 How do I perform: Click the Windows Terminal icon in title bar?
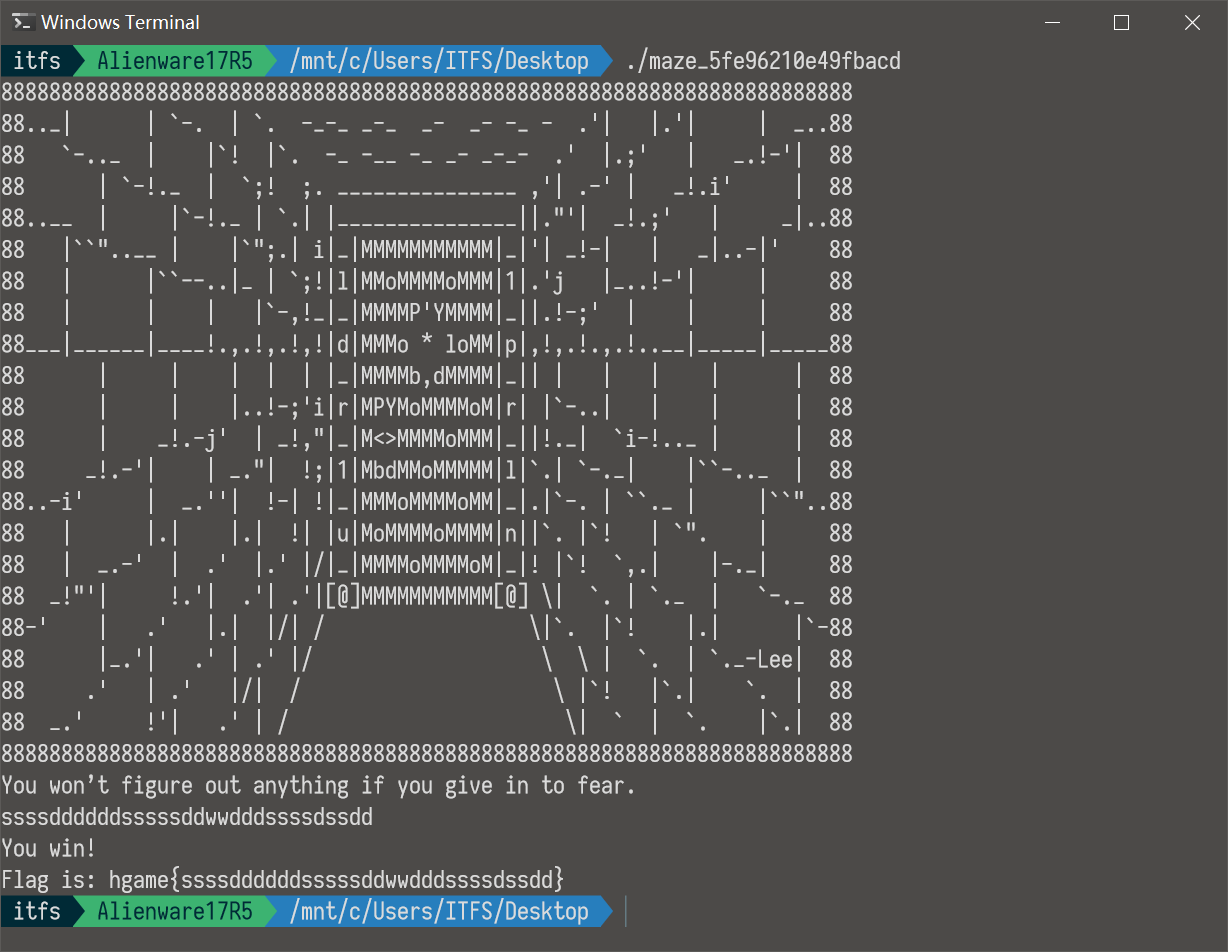pos(22,22)
